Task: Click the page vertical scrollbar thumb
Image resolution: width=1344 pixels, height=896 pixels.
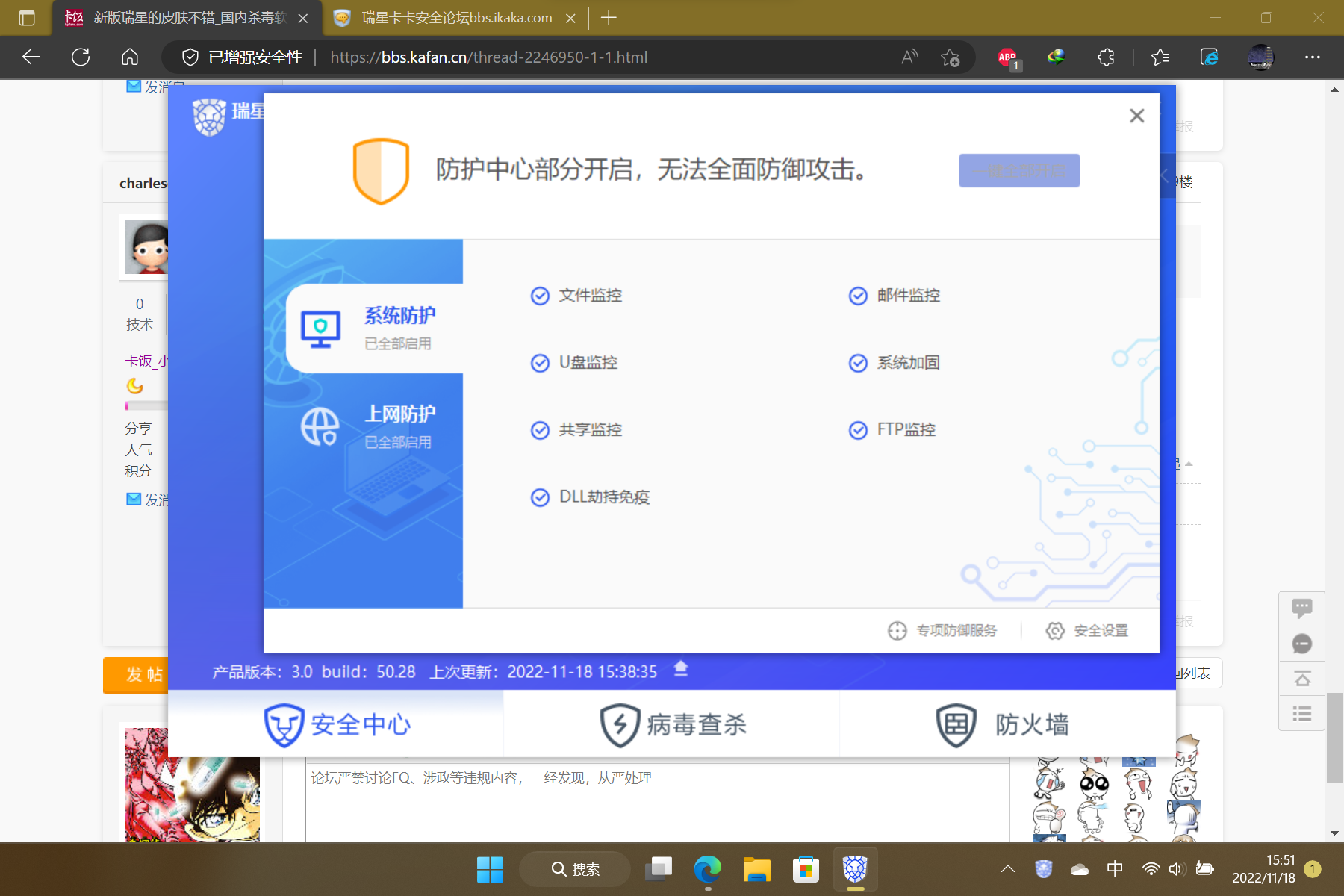Action: pyautogui.click(x=1334, y=738)
